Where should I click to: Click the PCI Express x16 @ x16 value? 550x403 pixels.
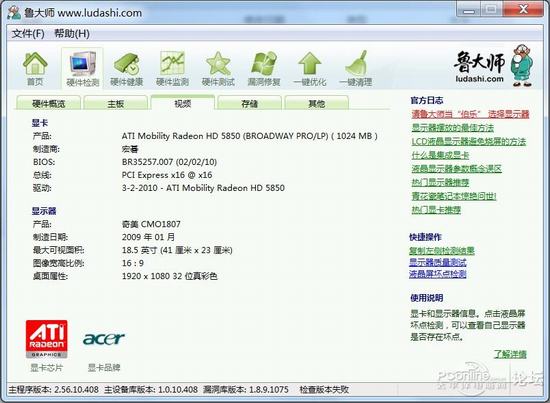pyautogui.click(x=167, y=175)
